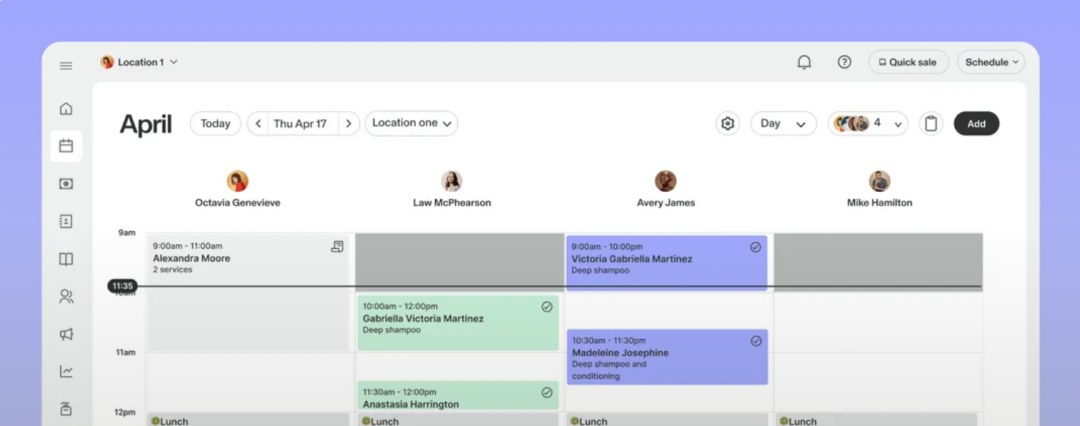Open the reports chart icon in sidebar

click(x=66, y=372)
